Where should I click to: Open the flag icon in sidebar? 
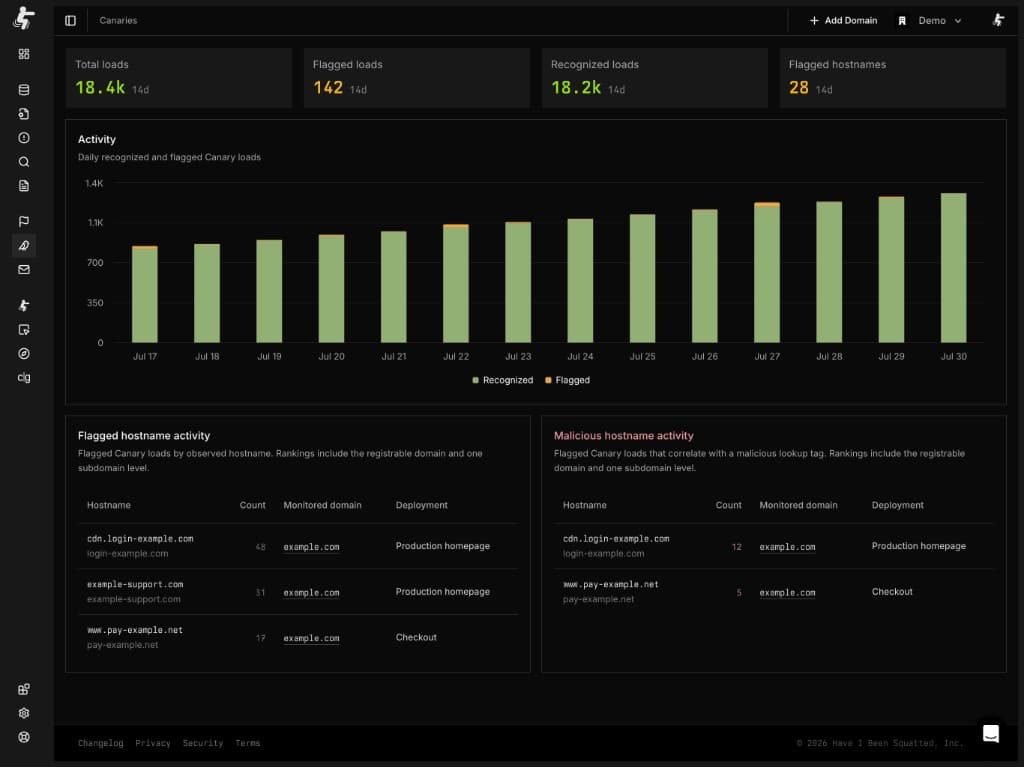tap(24, 221)
